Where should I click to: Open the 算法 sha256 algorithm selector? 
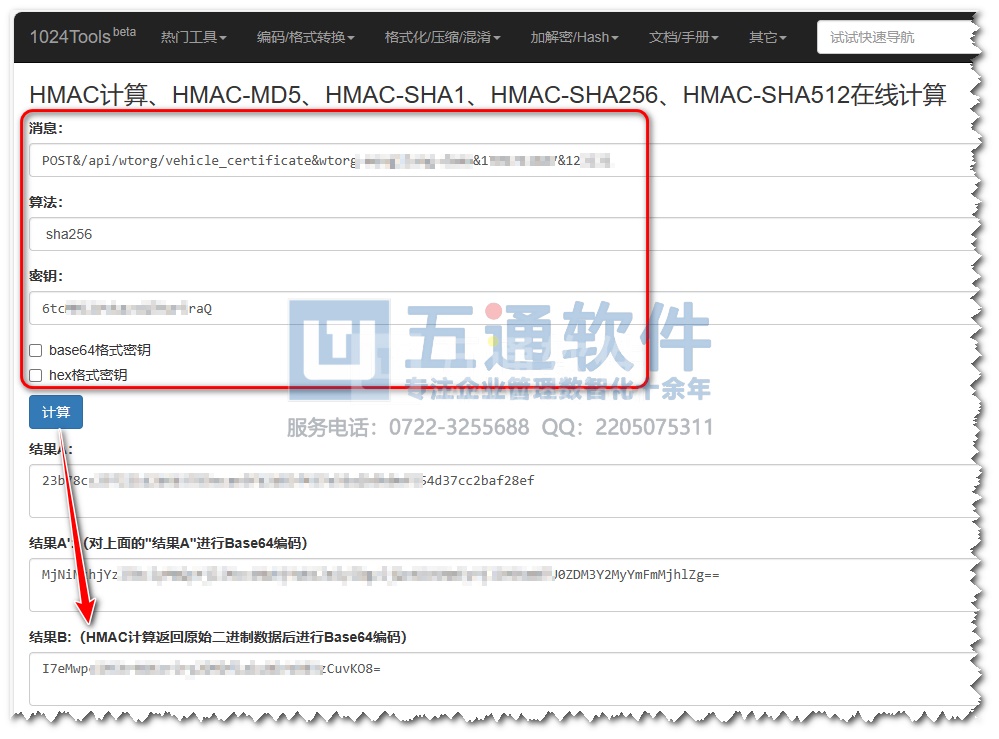[503, 234]
